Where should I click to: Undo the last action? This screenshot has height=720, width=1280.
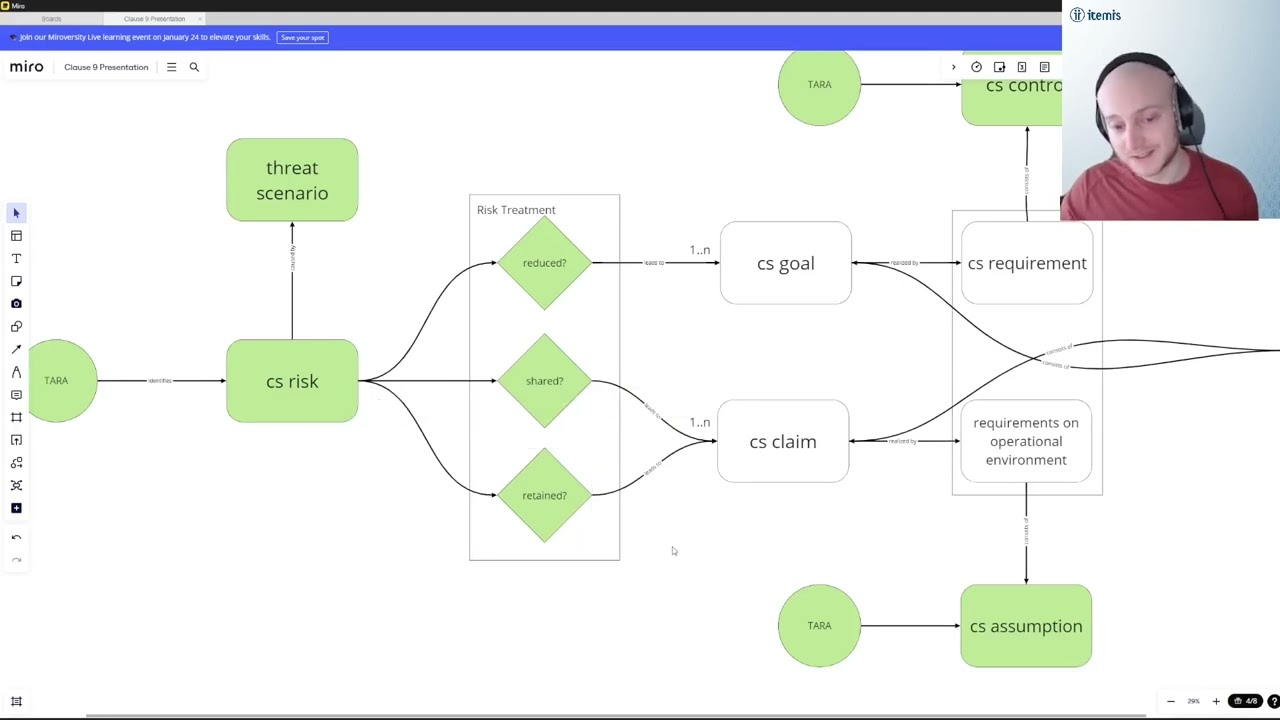point(16,538)
